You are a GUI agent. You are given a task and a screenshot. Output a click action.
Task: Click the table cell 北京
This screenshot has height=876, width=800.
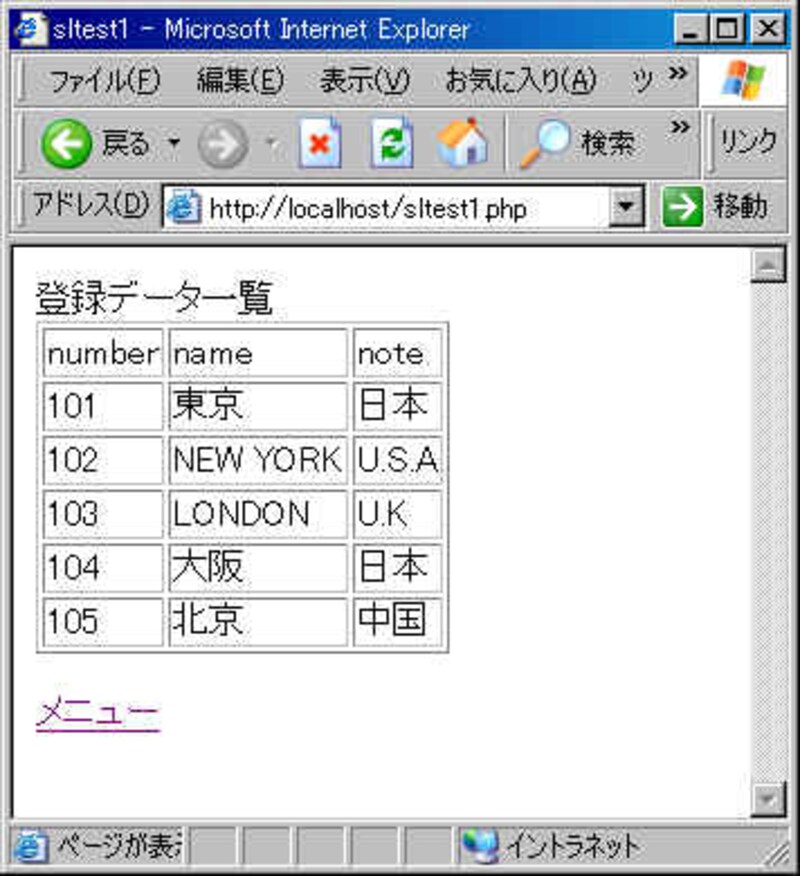click(x=258, y=621)
